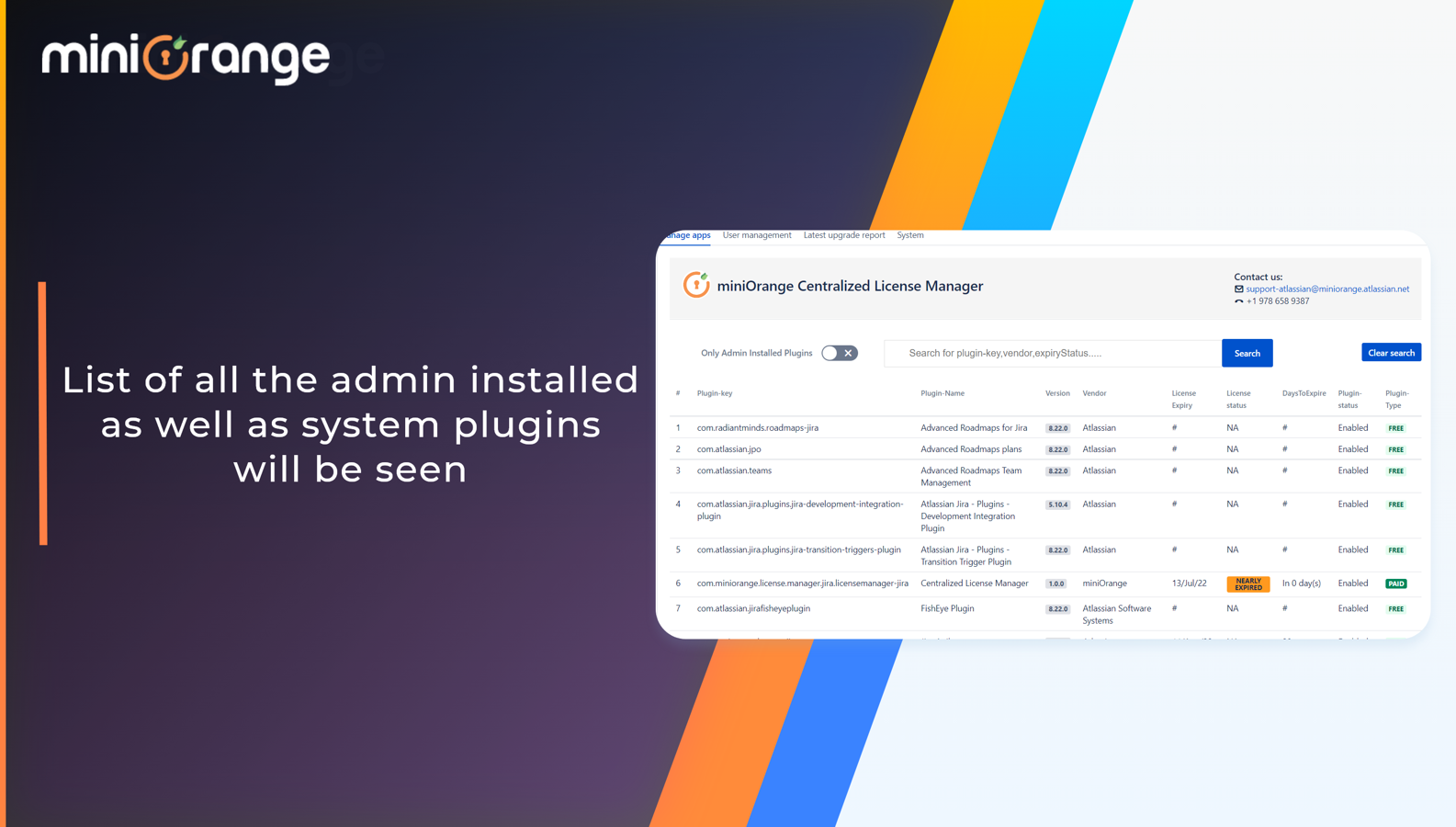Viewport: 1456px width, 827px height.
Task: Click the miniOrange logo icon in header
Action: [696, 285]
